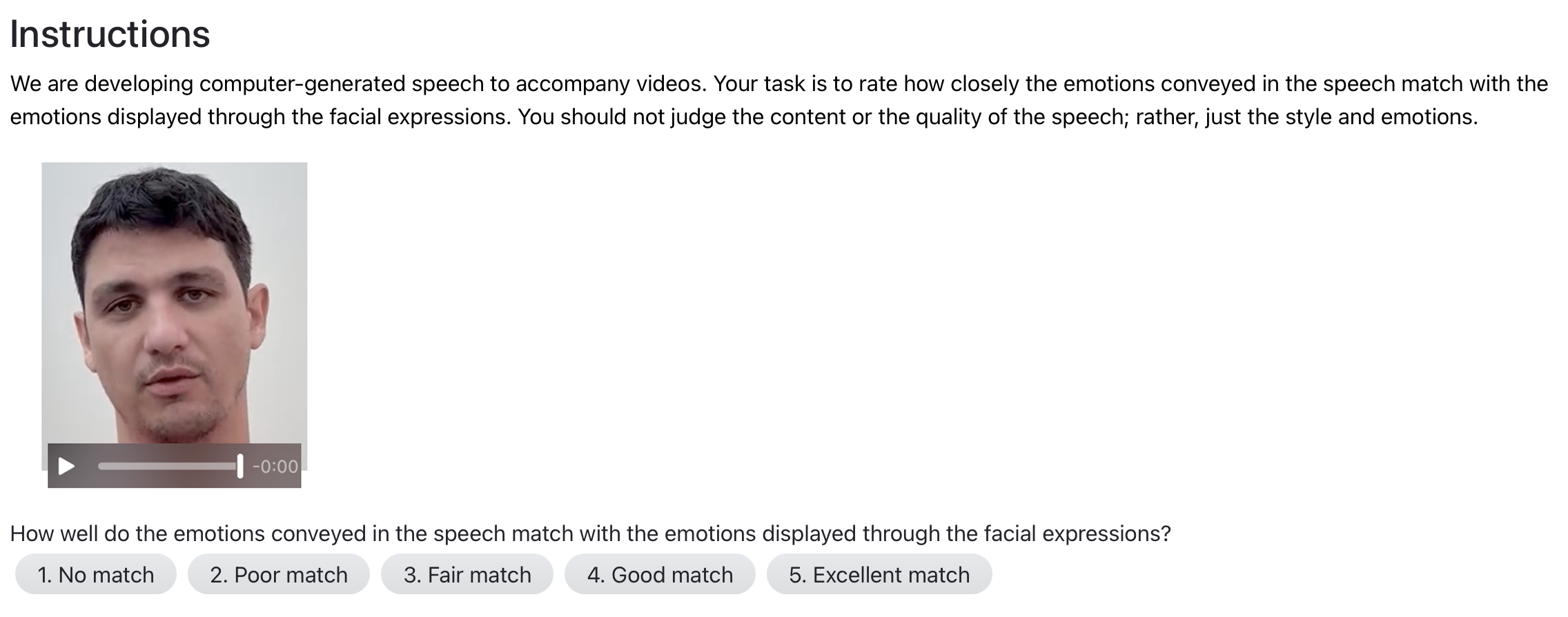
Task: Click the video progress slider handle
Action: 239,467
